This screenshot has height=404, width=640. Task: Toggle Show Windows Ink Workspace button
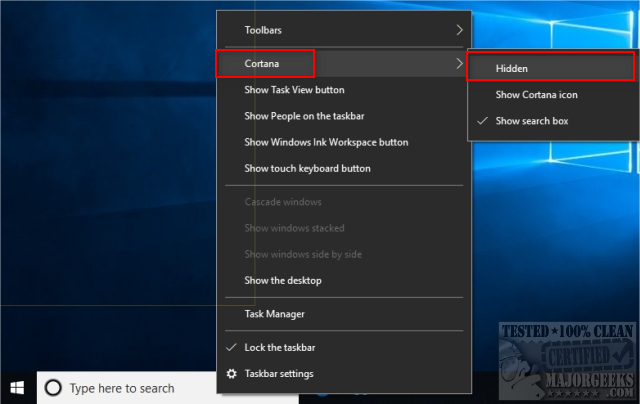point(344,142)
